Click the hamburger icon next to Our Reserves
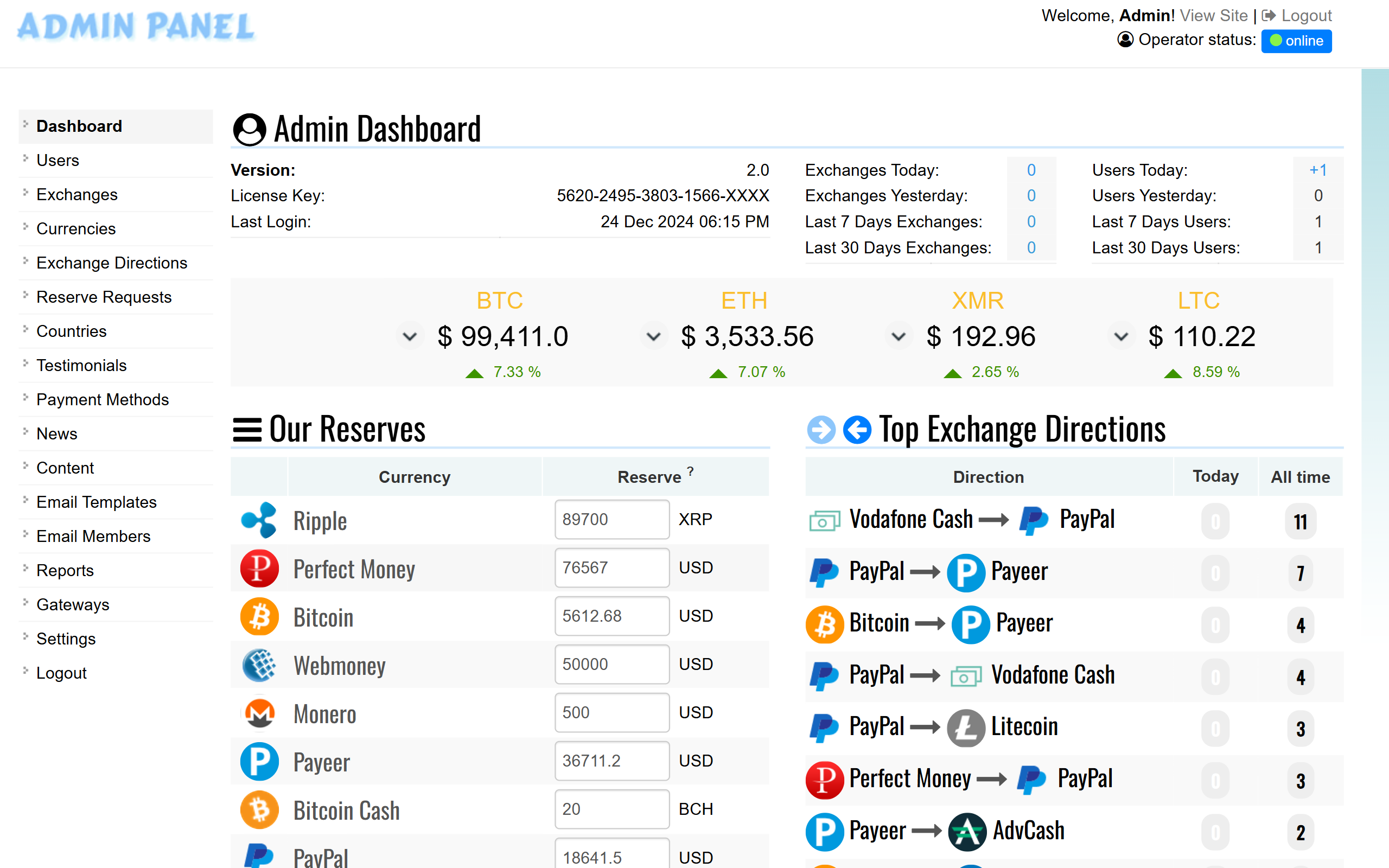 tap(247, 430)
